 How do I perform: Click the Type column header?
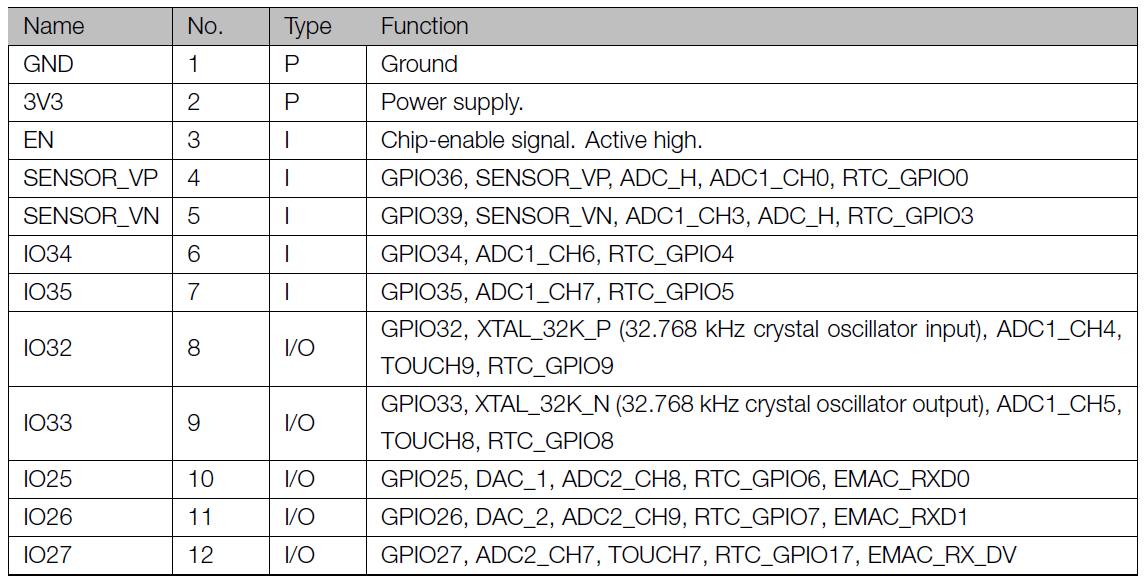tap(307, 26)
